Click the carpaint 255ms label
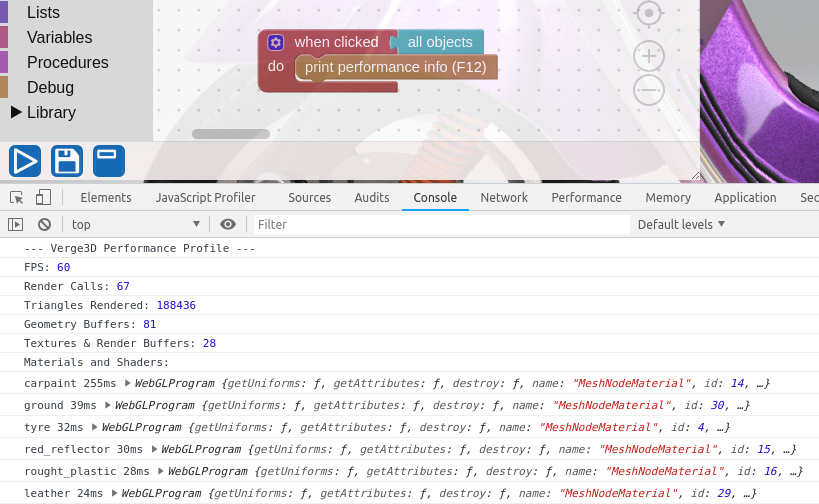Image resolution: width=819 pixels, height=504 pixels. 70,383
